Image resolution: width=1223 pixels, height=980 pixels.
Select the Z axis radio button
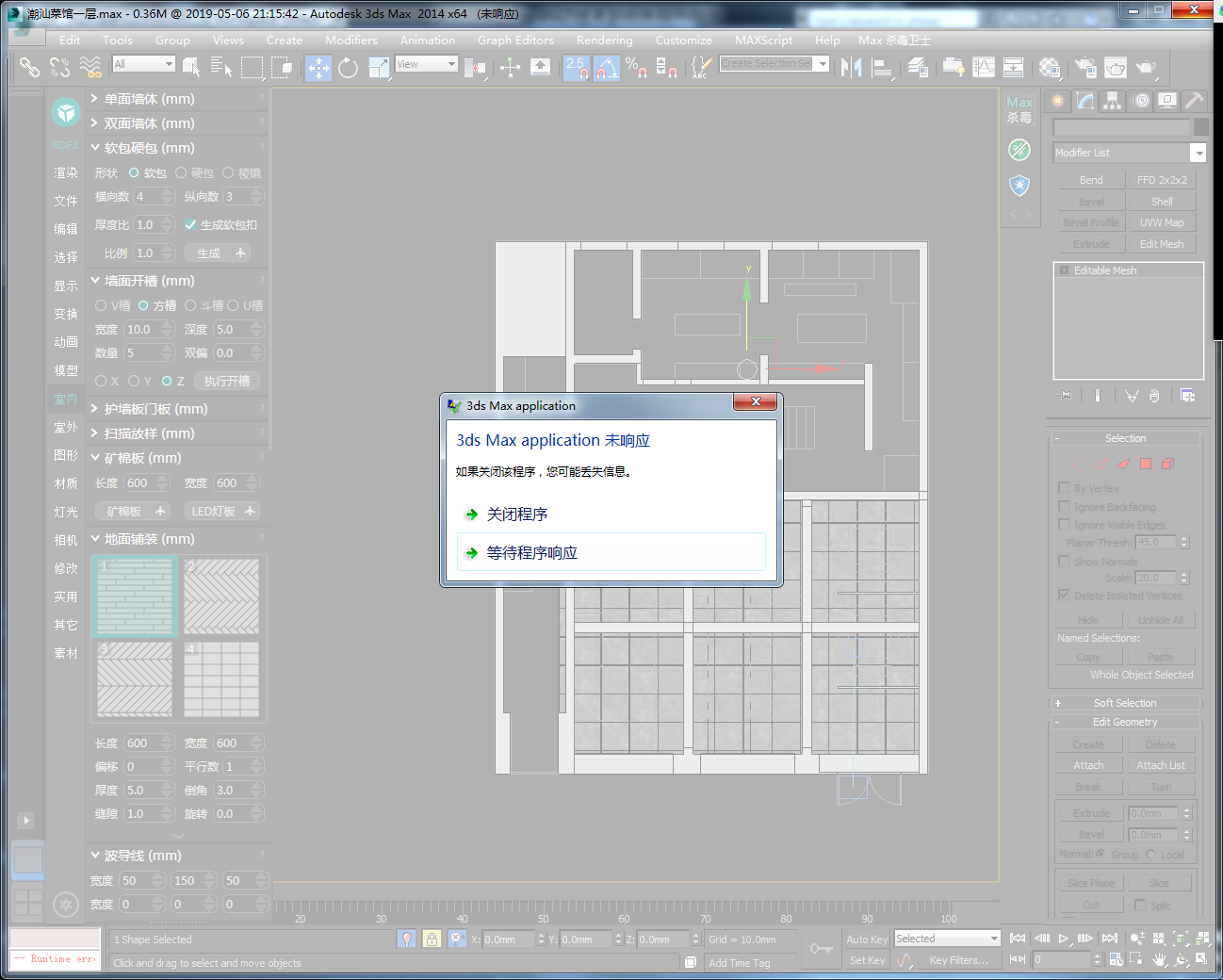167,382
